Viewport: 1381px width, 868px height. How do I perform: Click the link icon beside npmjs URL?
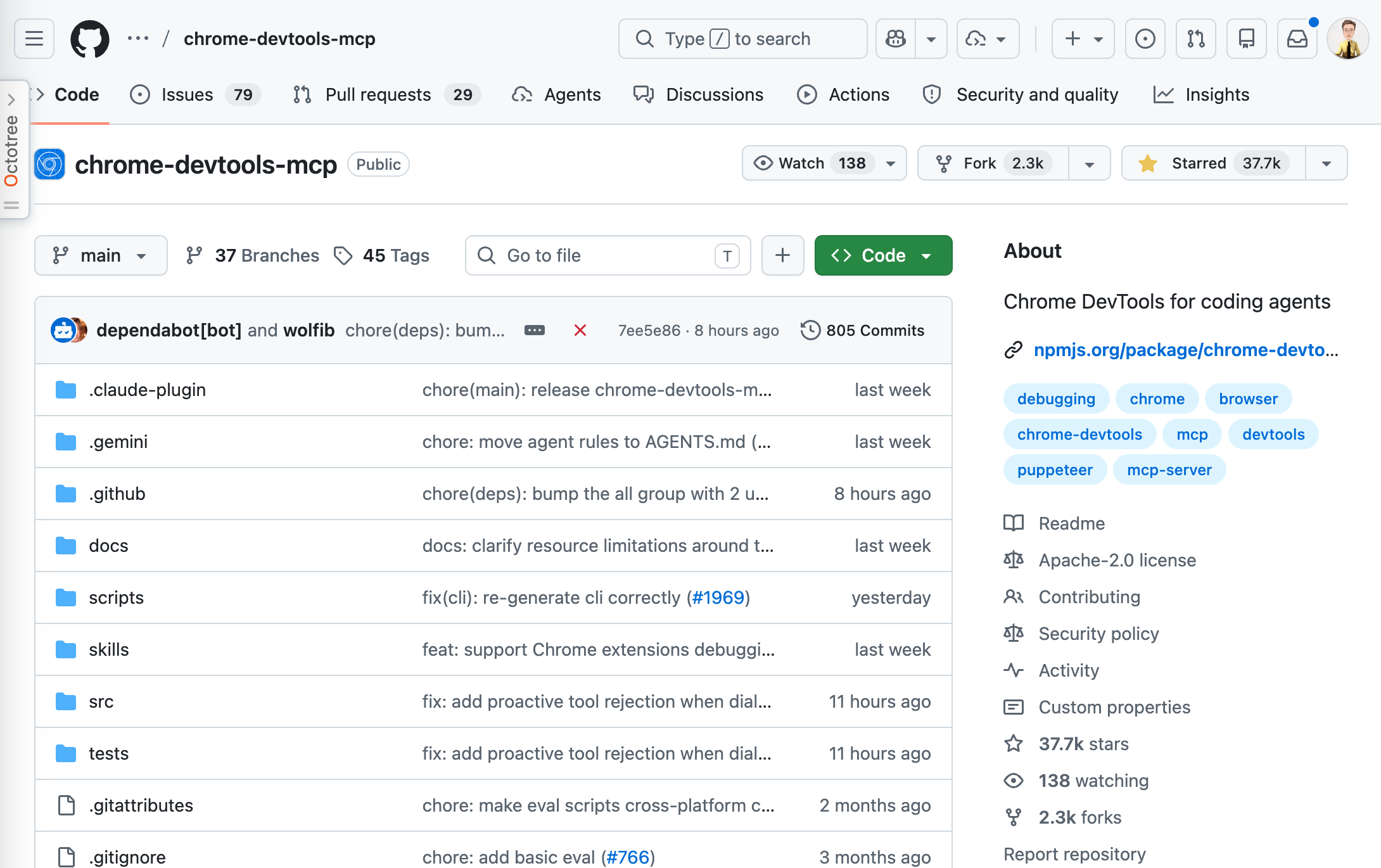point(1014,350)
